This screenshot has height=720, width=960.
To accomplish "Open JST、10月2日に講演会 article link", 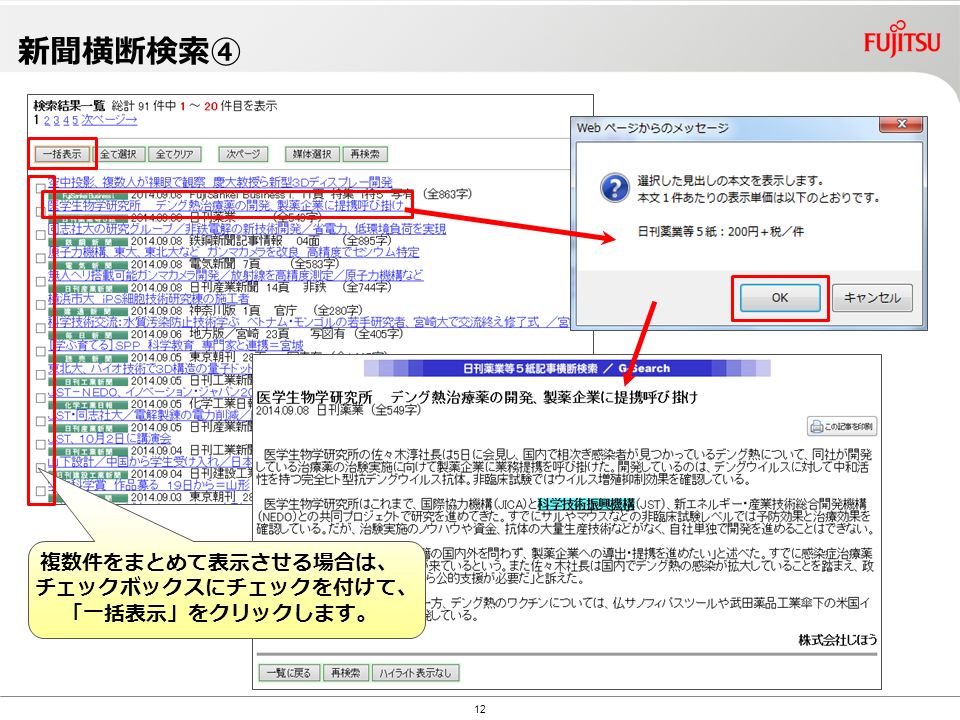I will pos(110,438).
